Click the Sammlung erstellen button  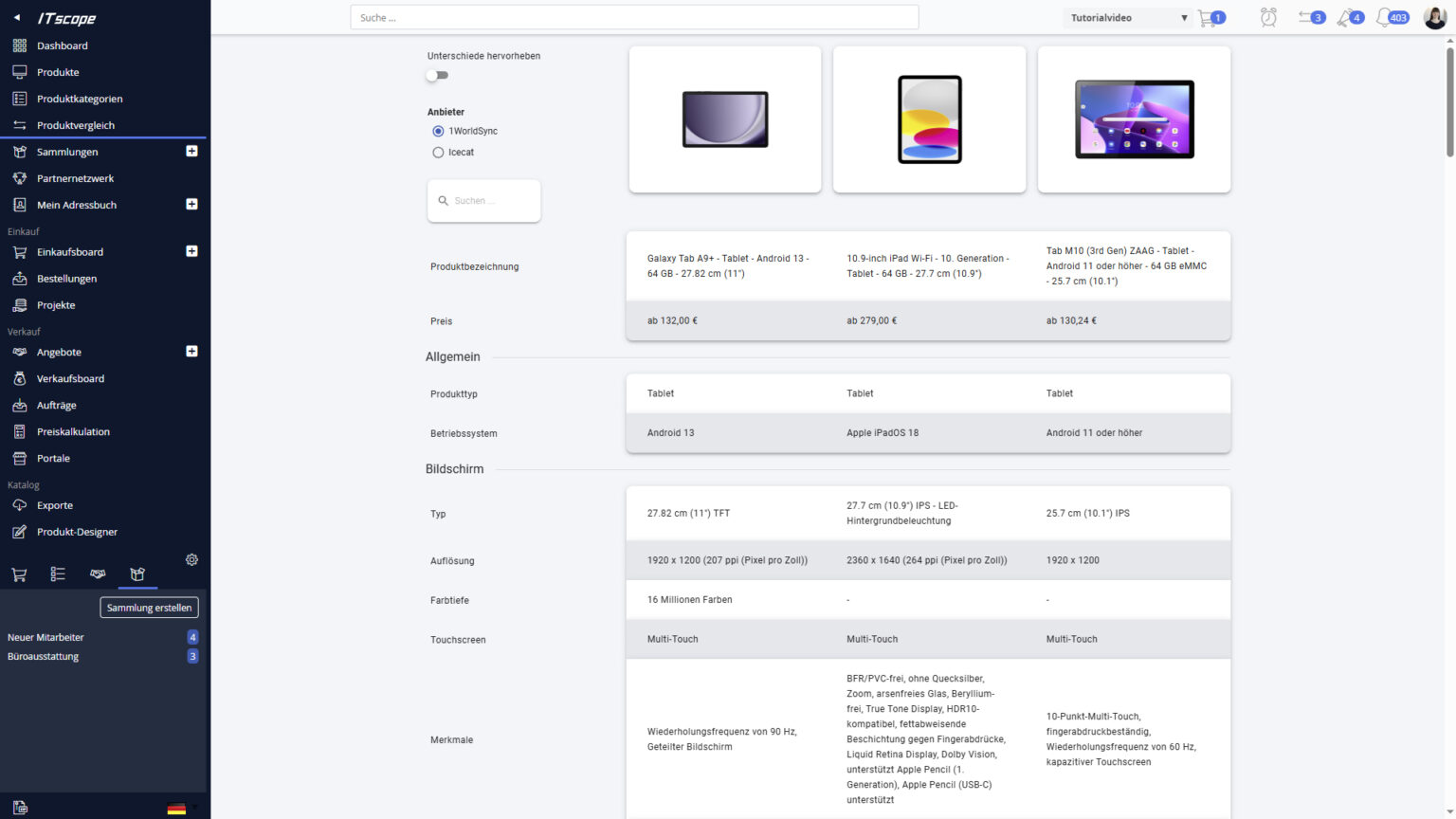pyautogui.click(x=149, y=608)
